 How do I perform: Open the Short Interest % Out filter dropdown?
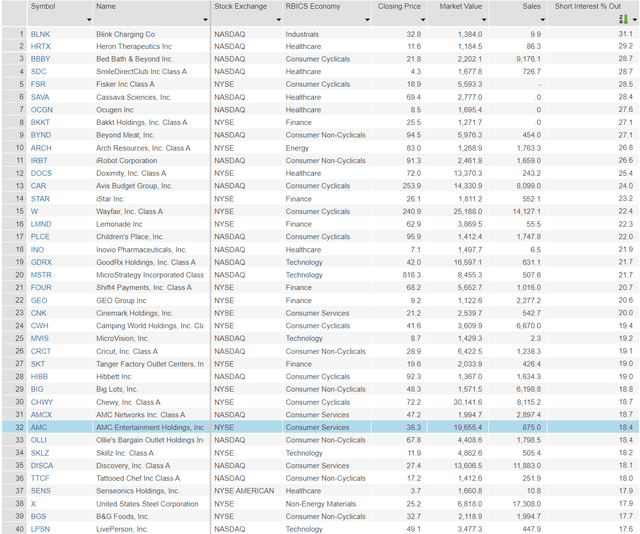[x=634, y=20]
